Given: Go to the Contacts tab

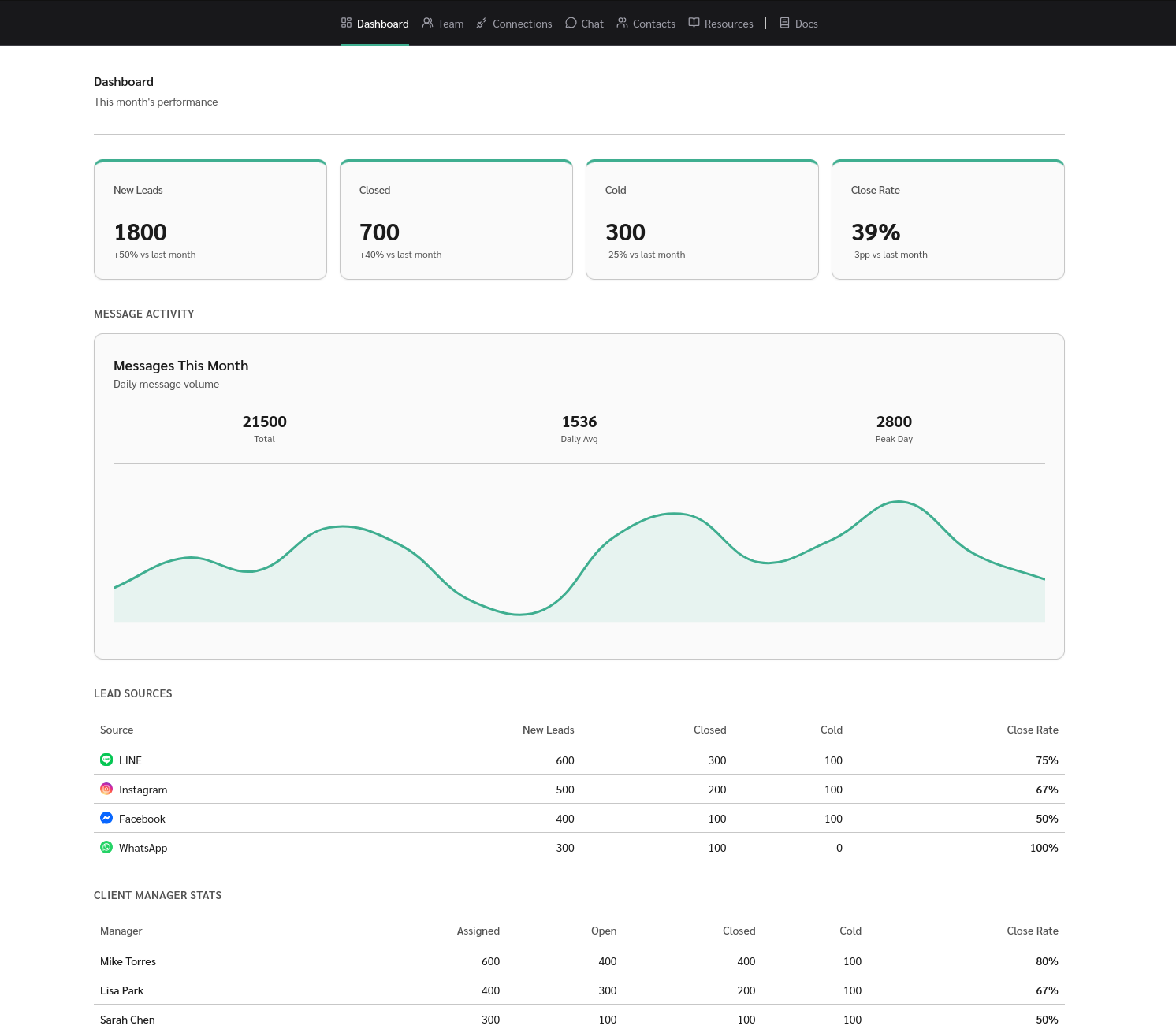Looking at the screenshot, I should (x=646, y=23).
